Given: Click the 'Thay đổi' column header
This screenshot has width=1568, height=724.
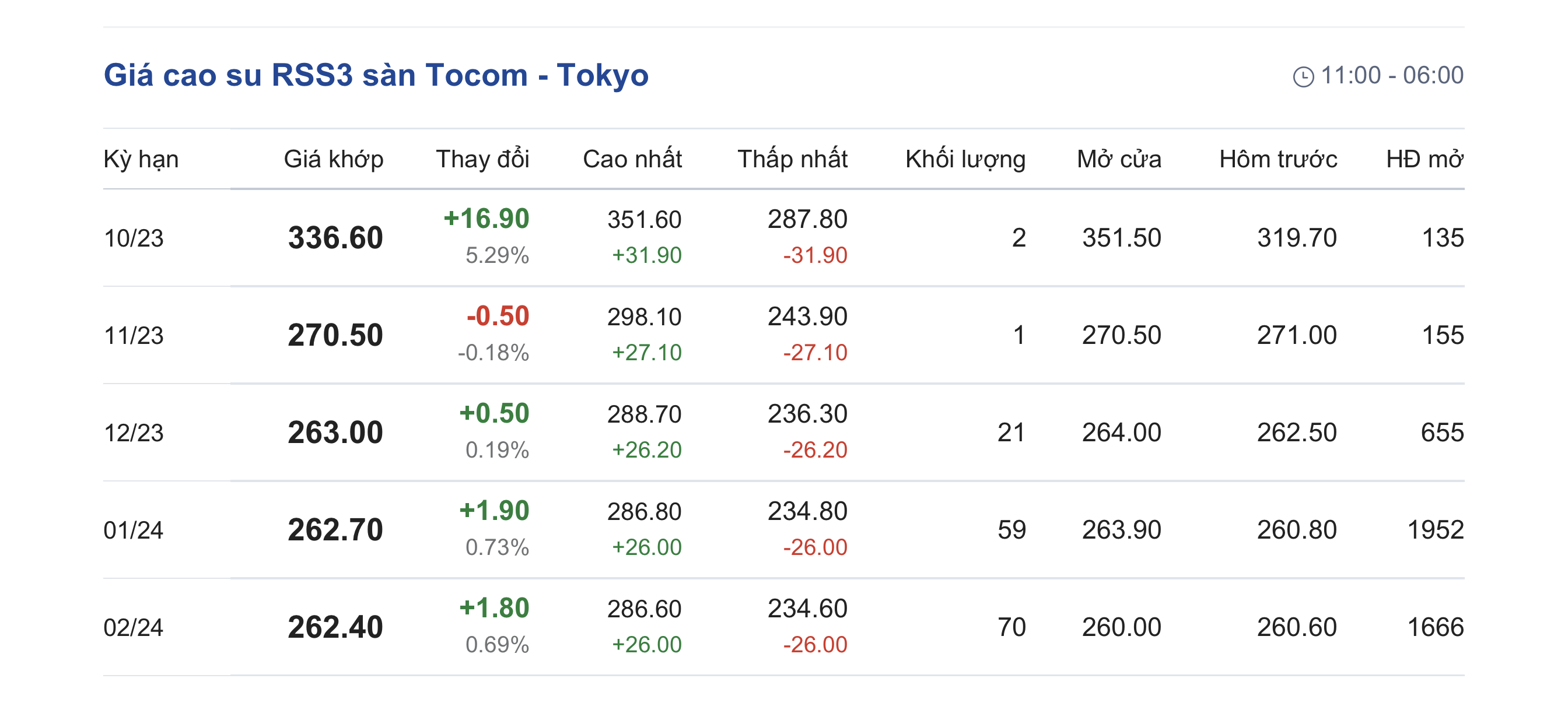Looking at the screenshot, I should pos(482,159).
